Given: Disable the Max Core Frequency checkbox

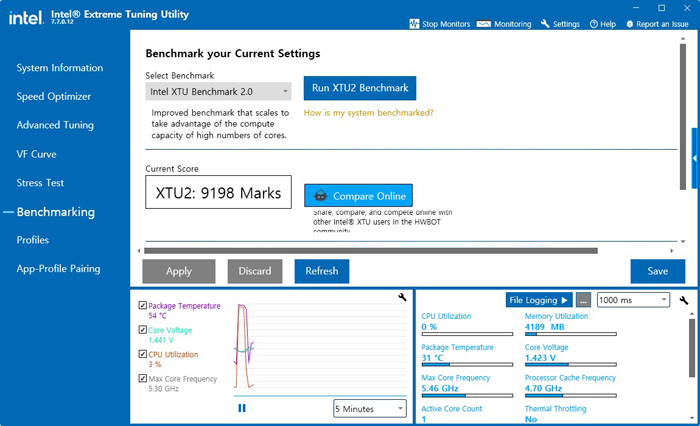Looking at the screenshot, I should click(x=143, y=378).
